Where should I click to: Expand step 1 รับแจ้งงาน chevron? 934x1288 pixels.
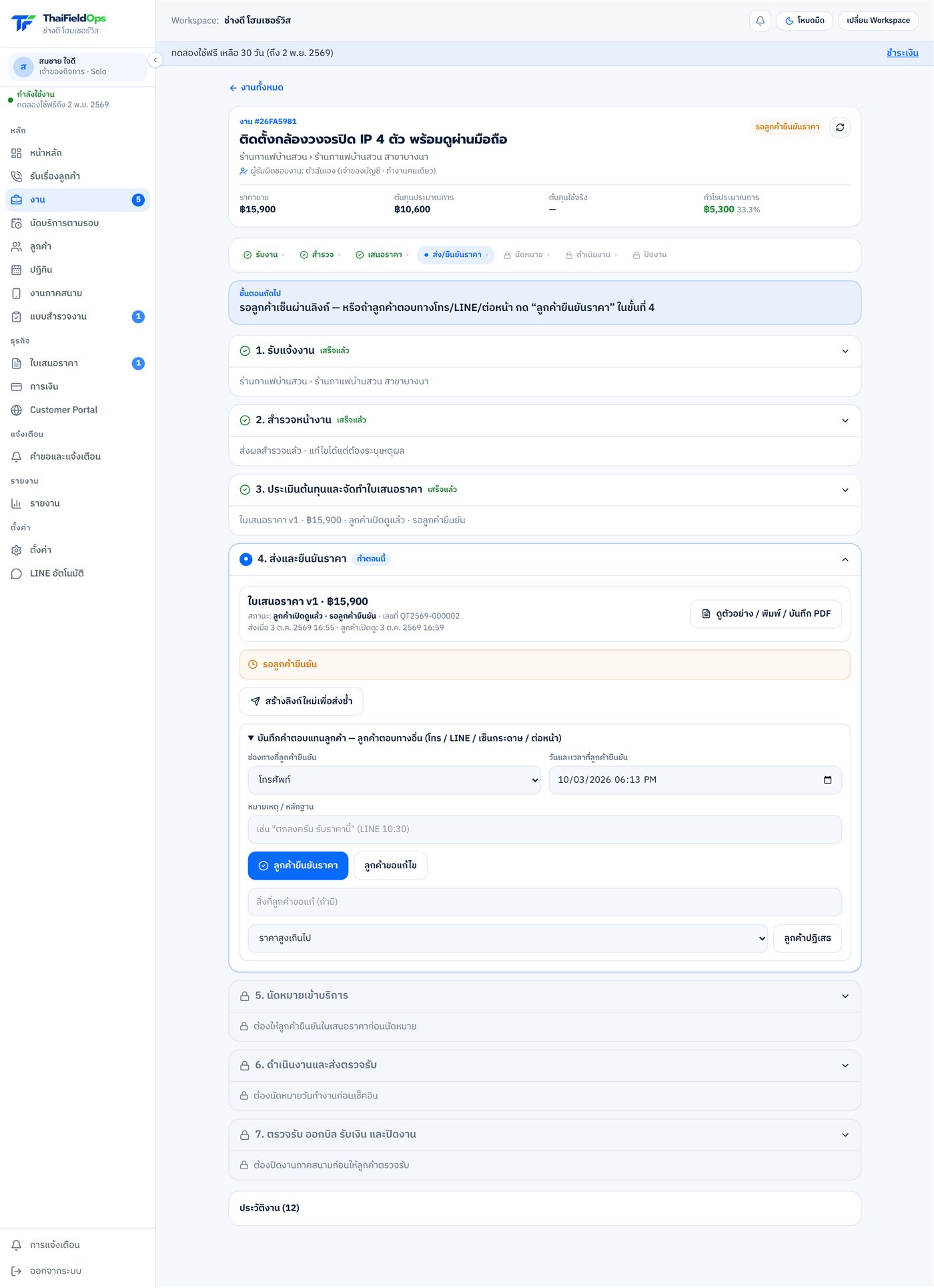(x=845, y=351)
